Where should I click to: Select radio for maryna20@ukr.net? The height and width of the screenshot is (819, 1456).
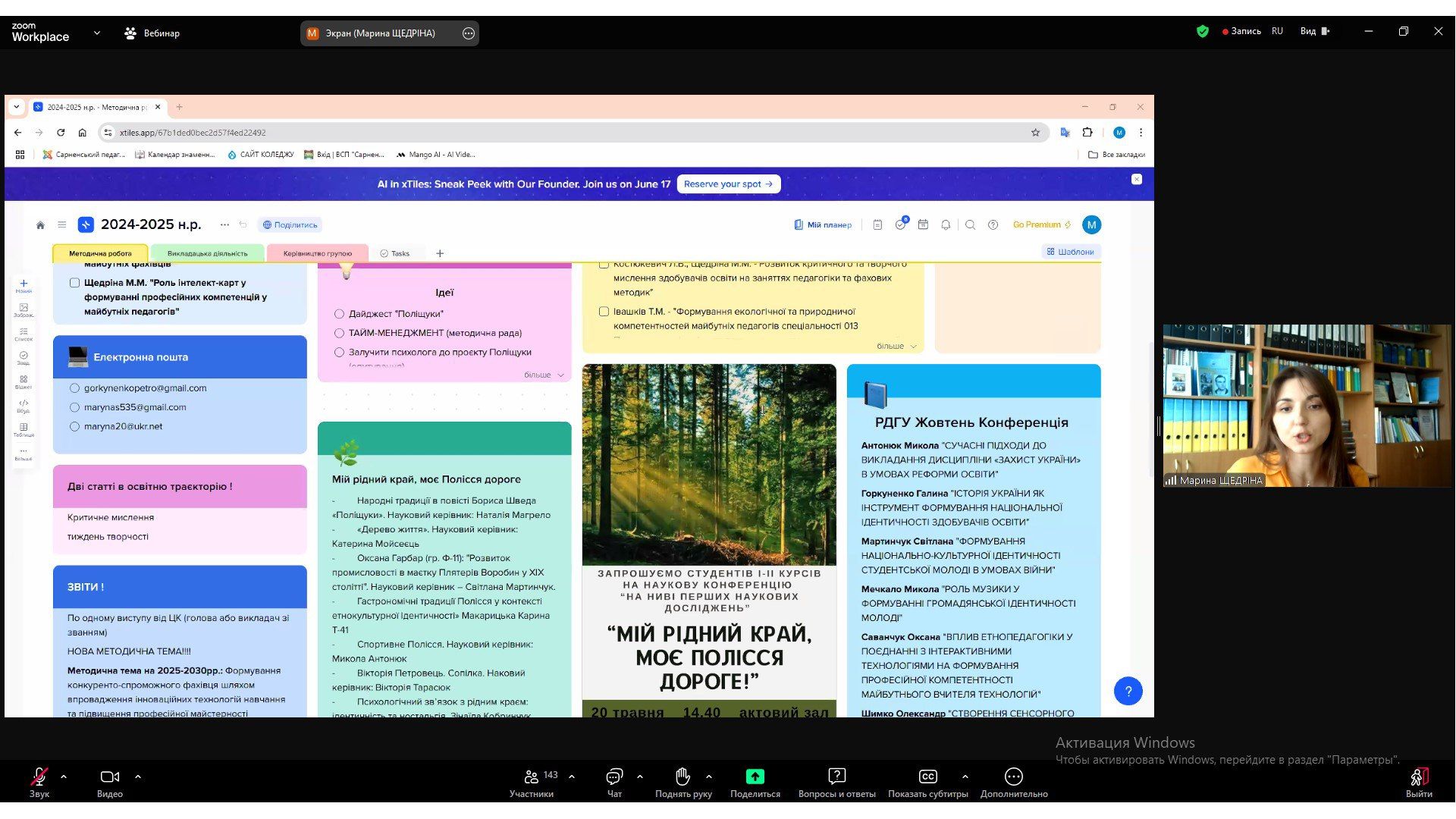click(74, 427)
